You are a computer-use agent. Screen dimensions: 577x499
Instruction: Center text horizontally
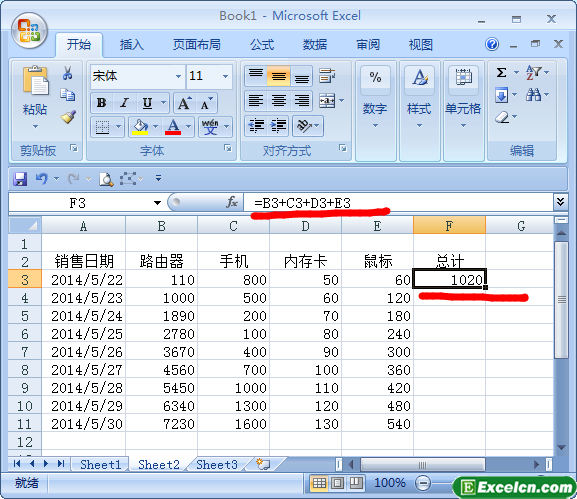click(279, 100)
